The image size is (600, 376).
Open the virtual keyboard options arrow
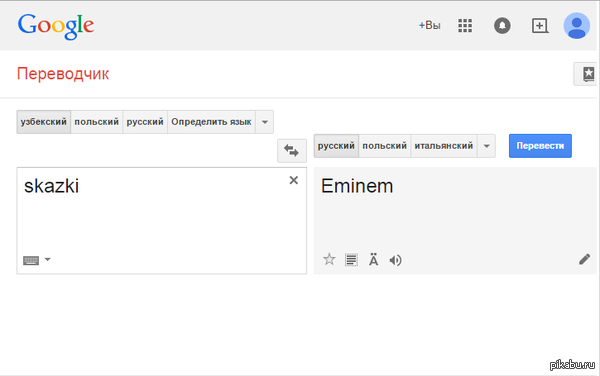tap(47, 259)
